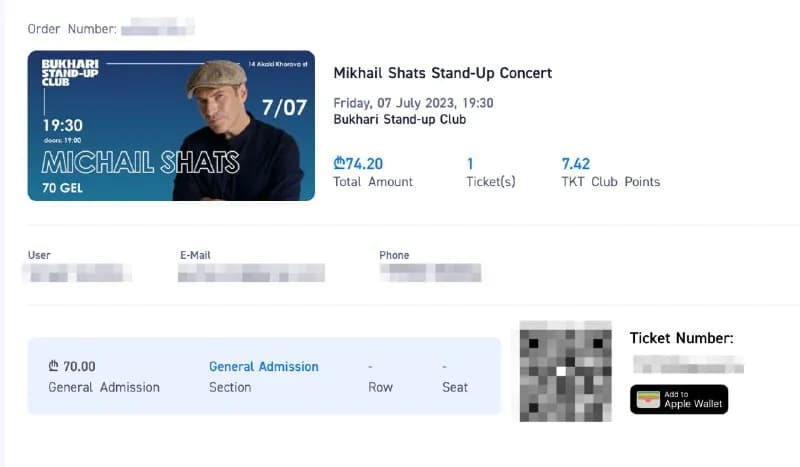Screen dimensions: 800x467
Task: Click the blue General Admission section link
Action: point(263,366)
